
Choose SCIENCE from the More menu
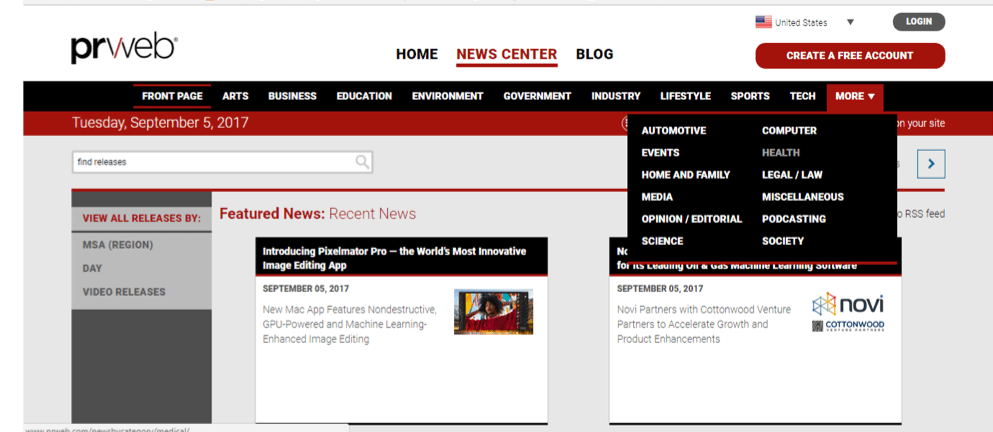pyautogui.click(x=662, y=241)
